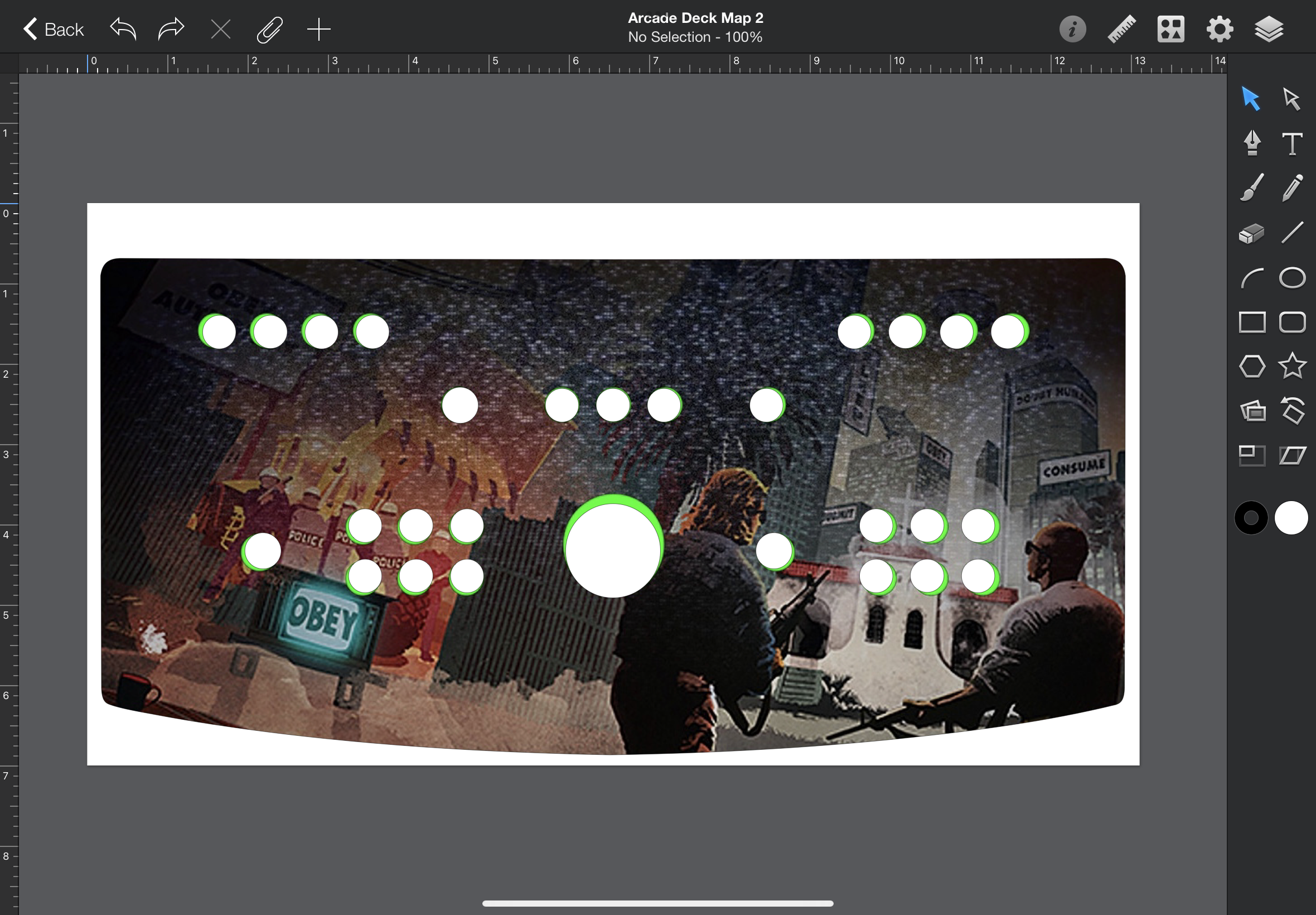Select the Free Transform tool

coord(1252,411)
